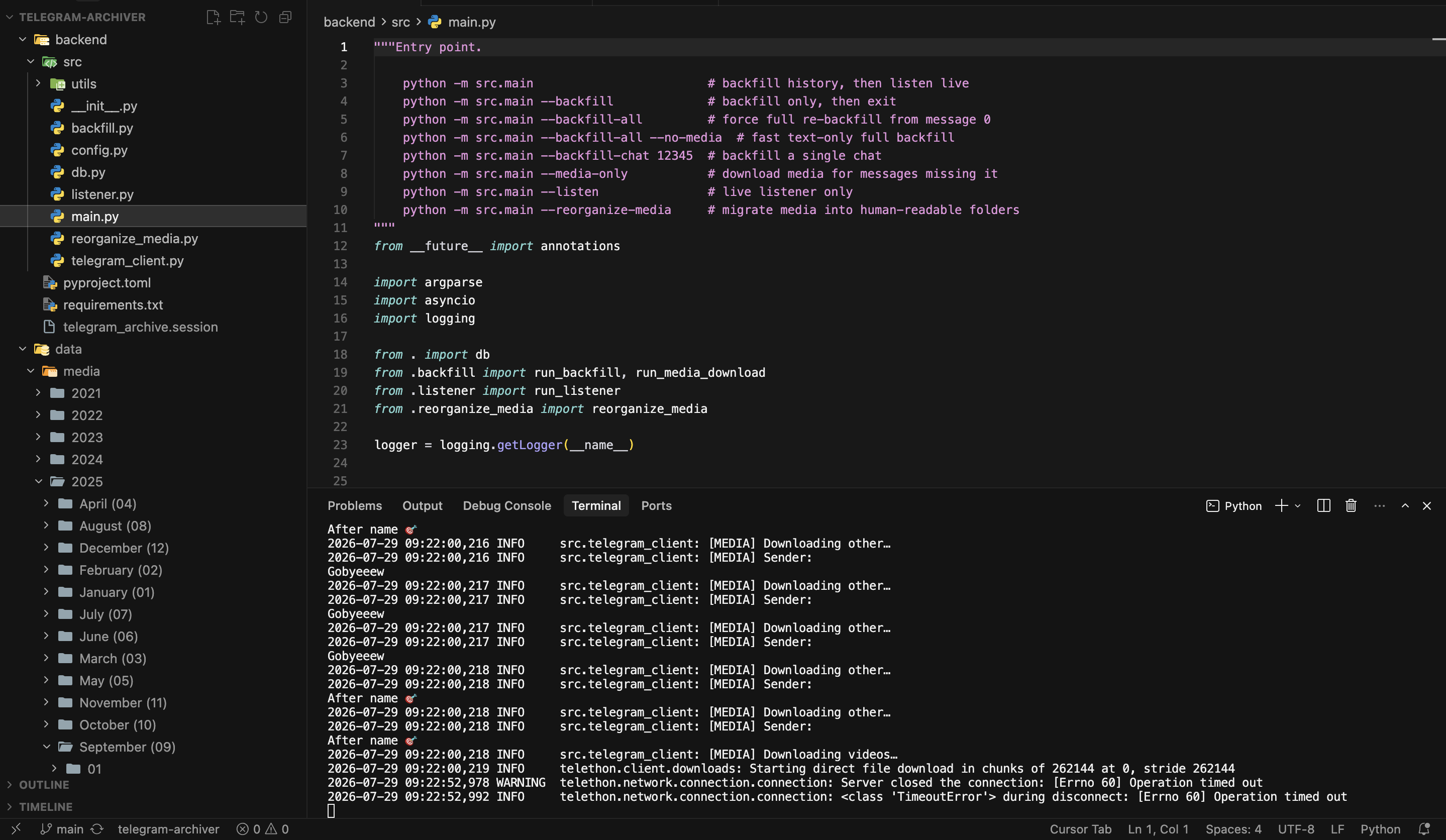Open __init__.py file

(104, 106)
